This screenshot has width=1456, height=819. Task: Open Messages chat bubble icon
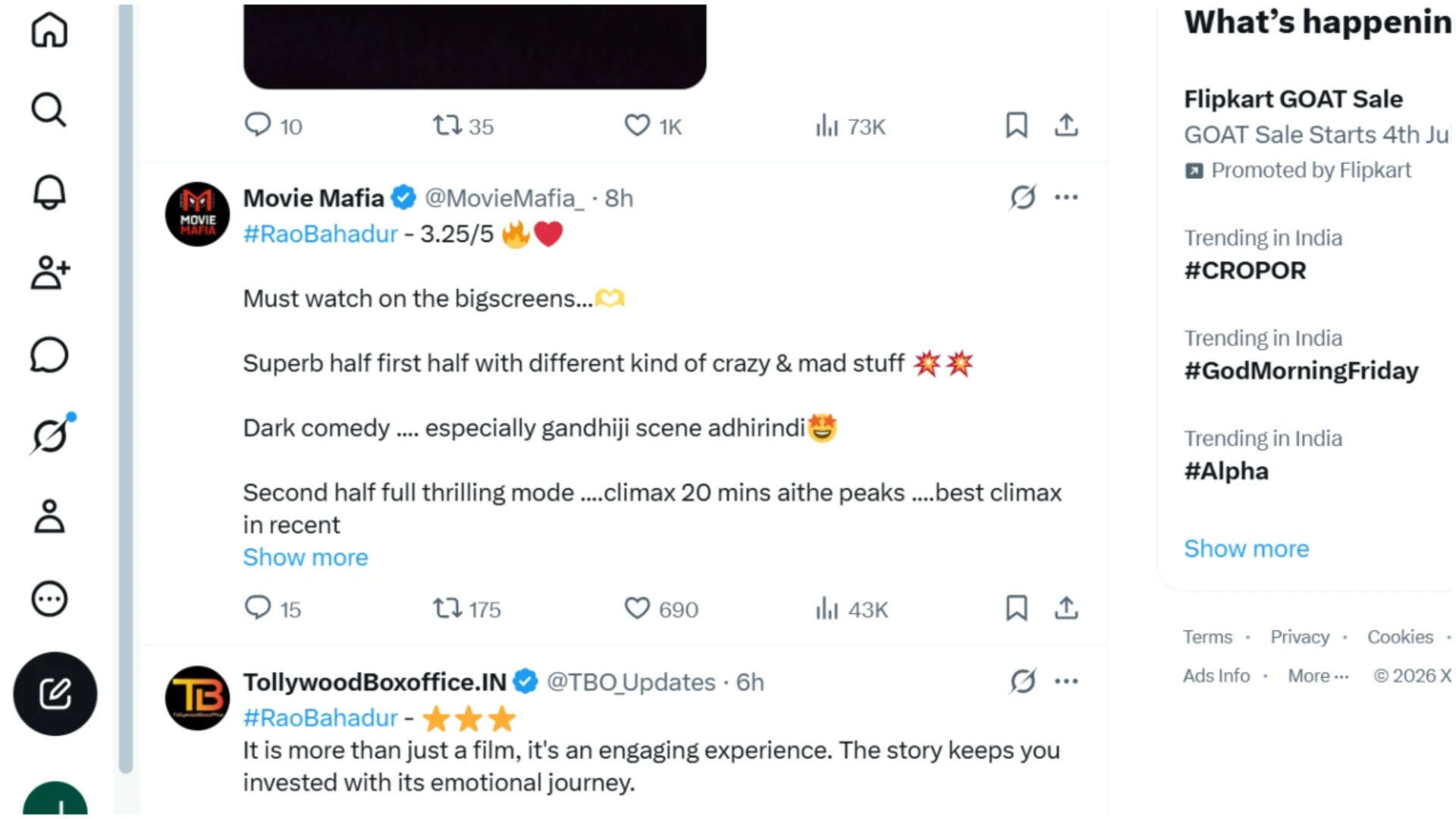pos(49,355)
